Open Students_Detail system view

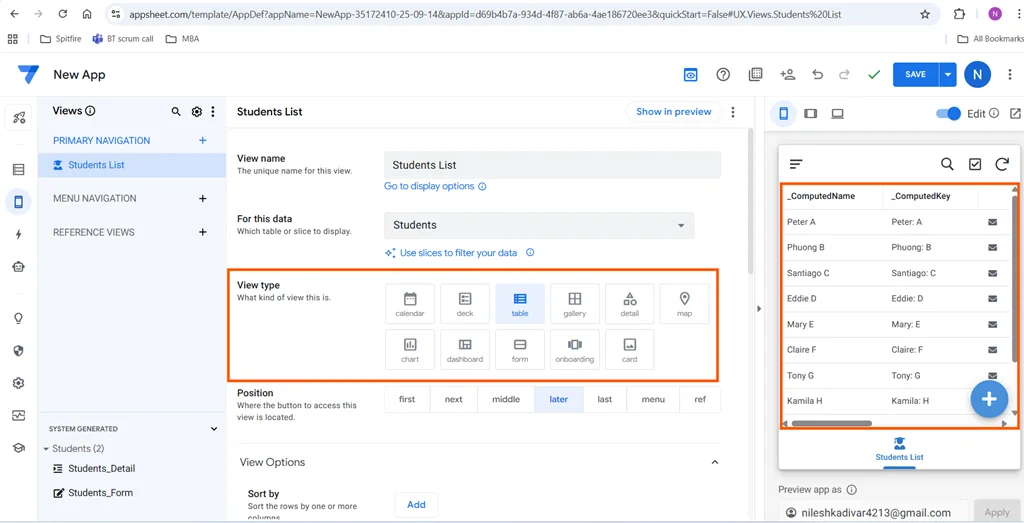(x=101, y=468)
